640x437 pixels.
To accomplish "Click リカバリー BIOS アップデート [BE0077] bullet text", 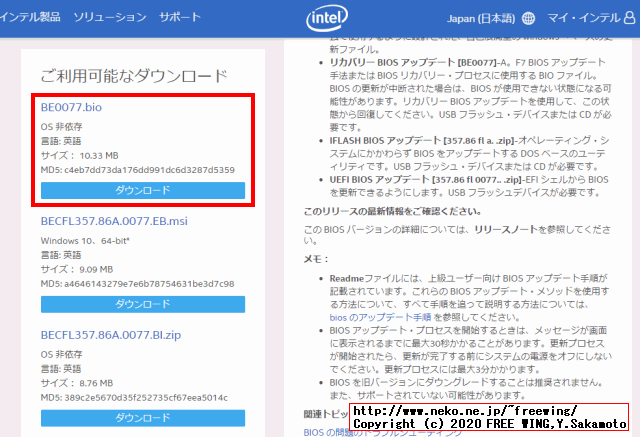I will coord(413,62).
